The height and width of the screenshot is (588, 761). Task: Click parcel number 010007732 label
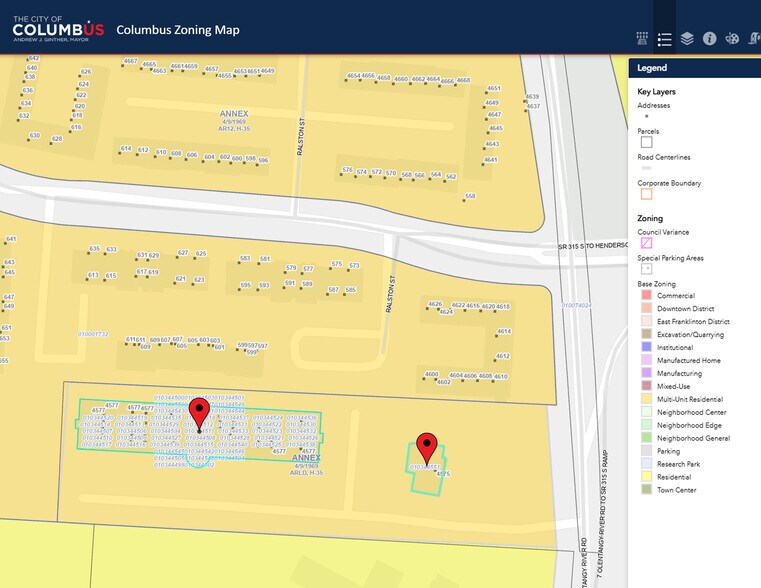93,334
